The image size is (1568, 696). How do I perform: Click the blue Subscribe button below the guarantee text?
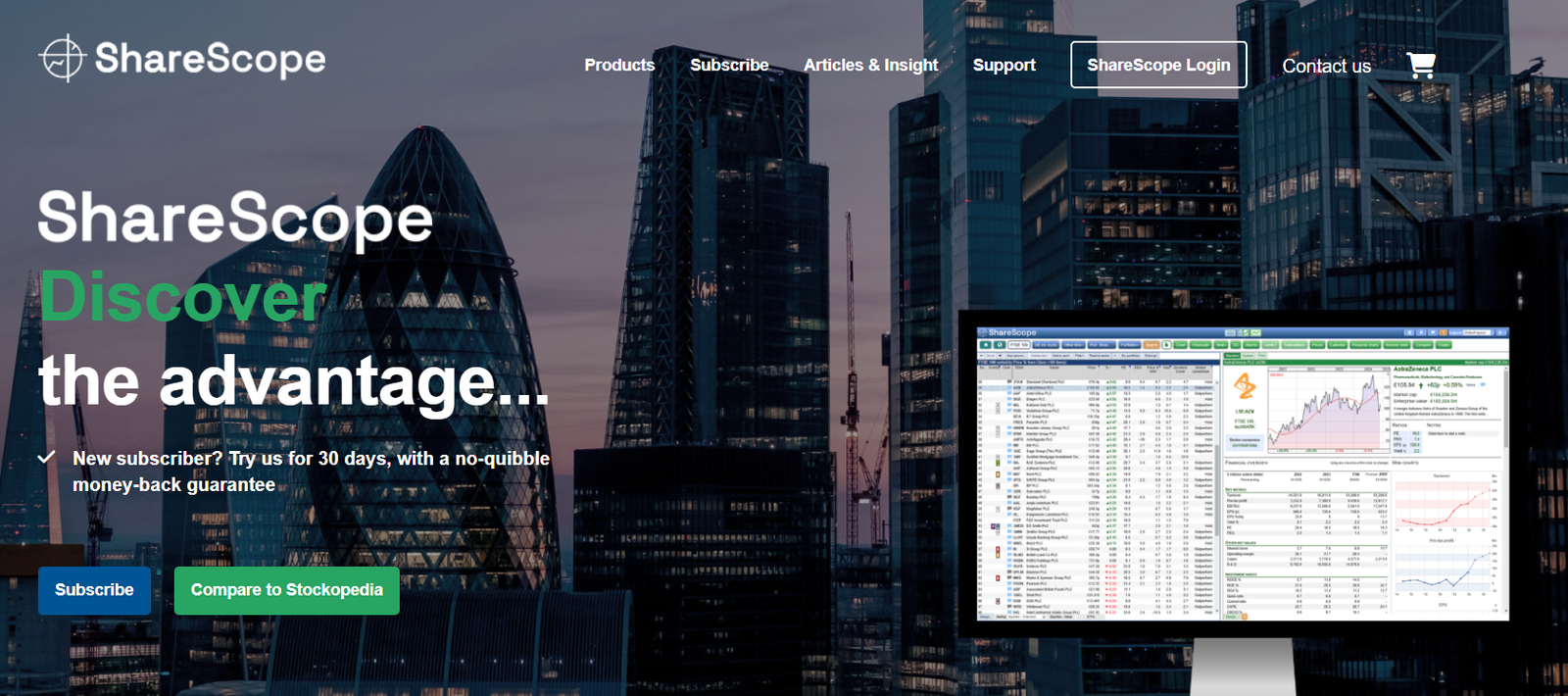[94, 590]
